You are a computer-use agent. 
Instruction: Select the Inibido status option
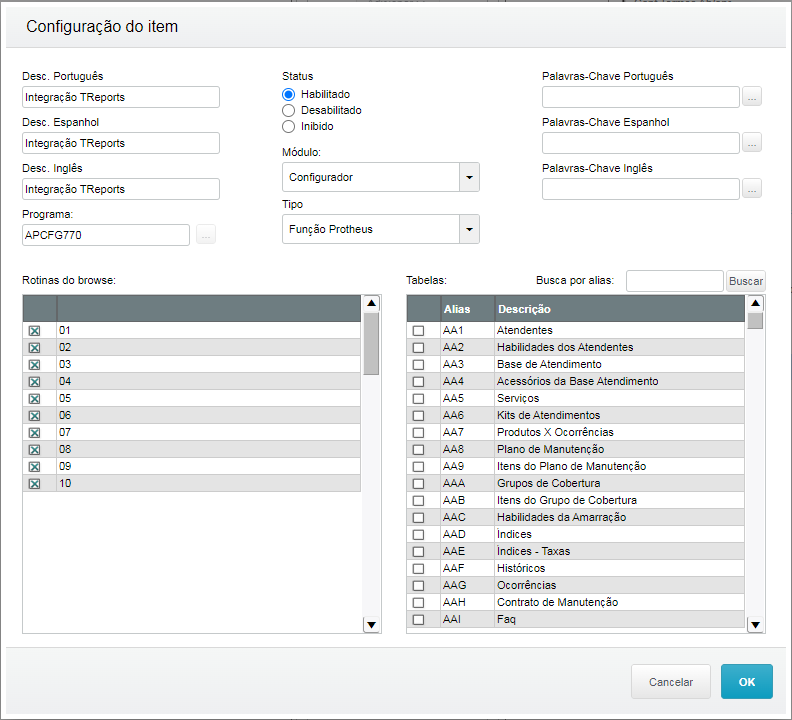[289, 127]
